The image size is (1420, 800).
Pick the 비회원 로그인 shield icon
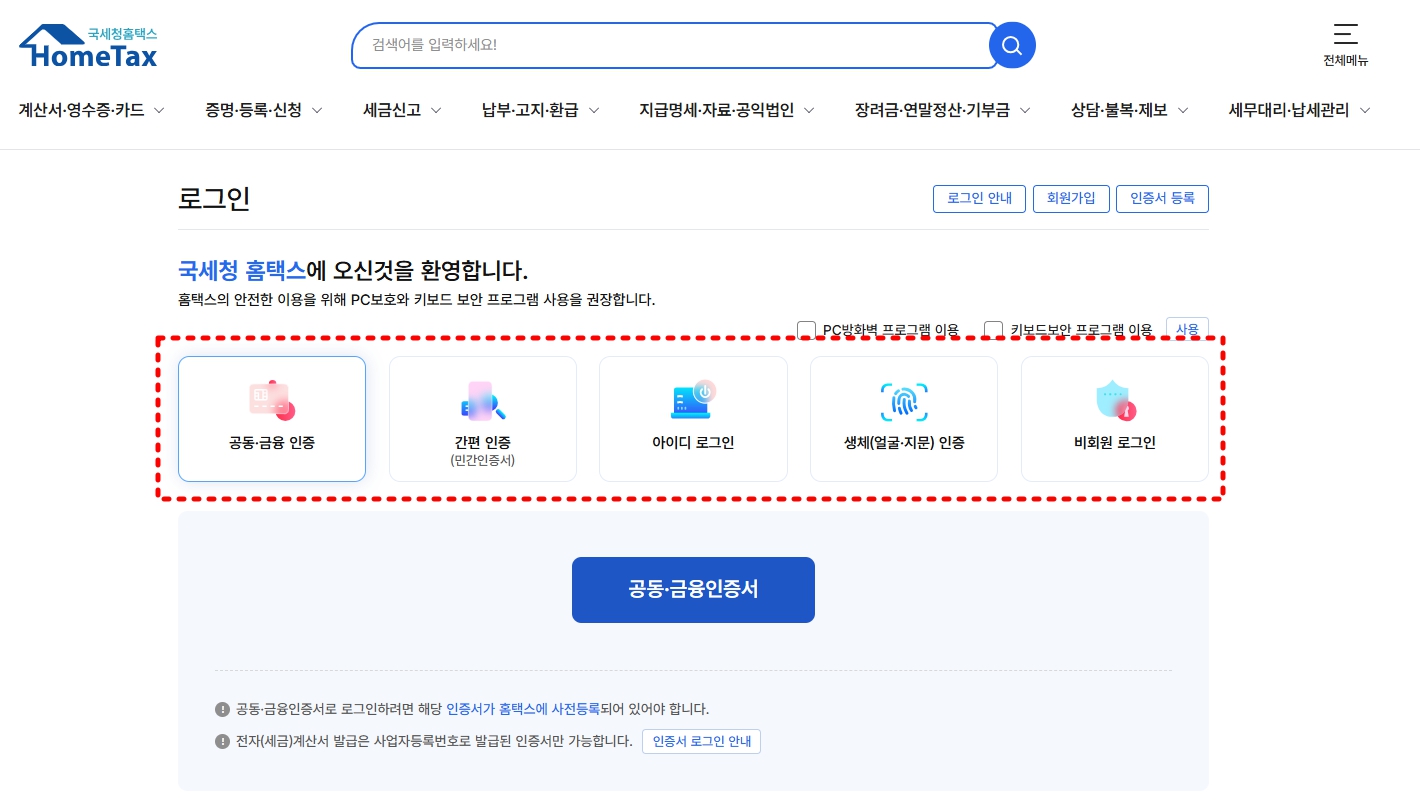(x=1115, y=401)
